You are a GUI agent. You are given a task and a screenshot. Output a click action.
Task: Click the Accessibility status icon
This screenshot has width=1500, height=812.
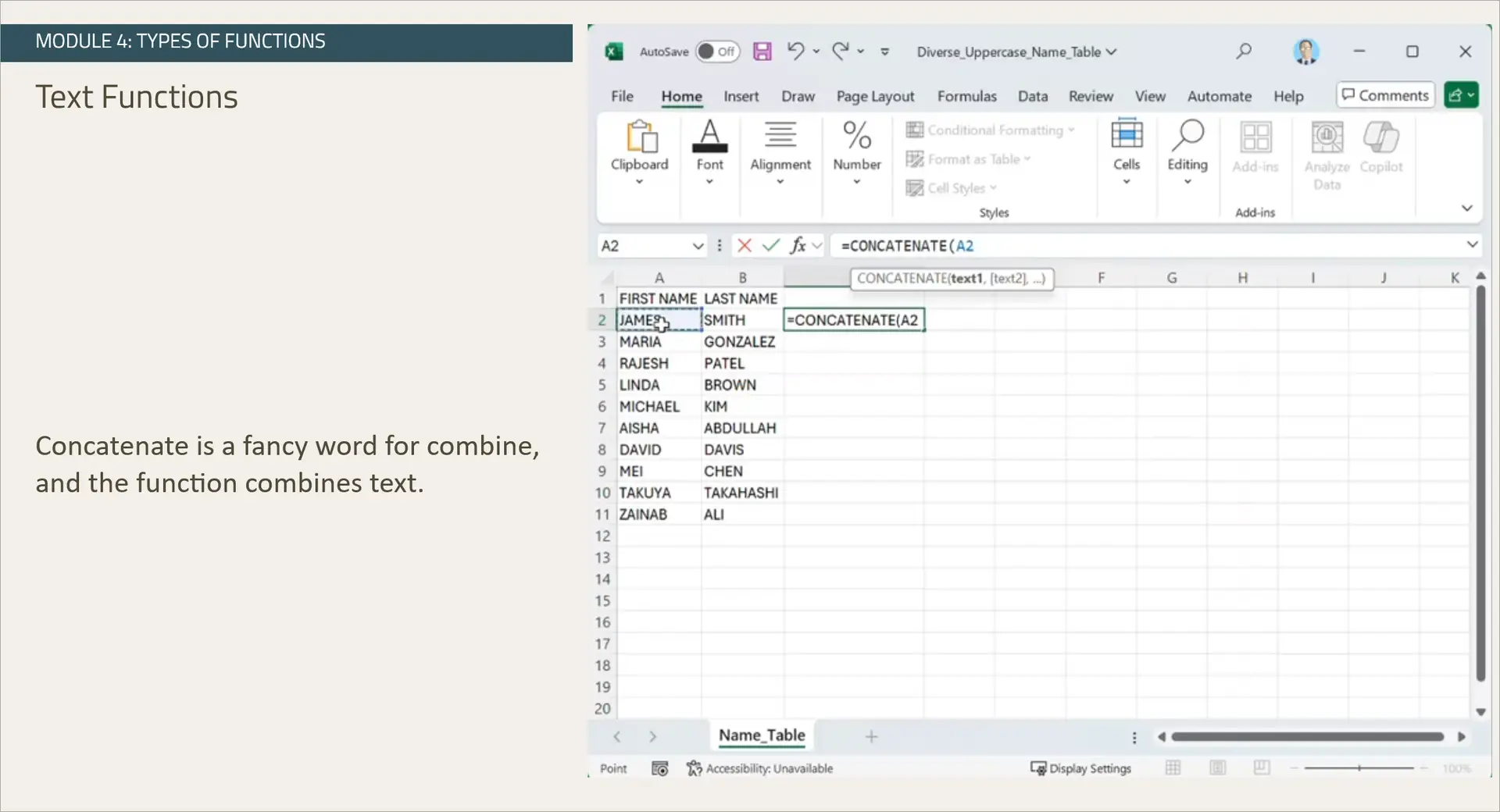click(x=694, y=769)
